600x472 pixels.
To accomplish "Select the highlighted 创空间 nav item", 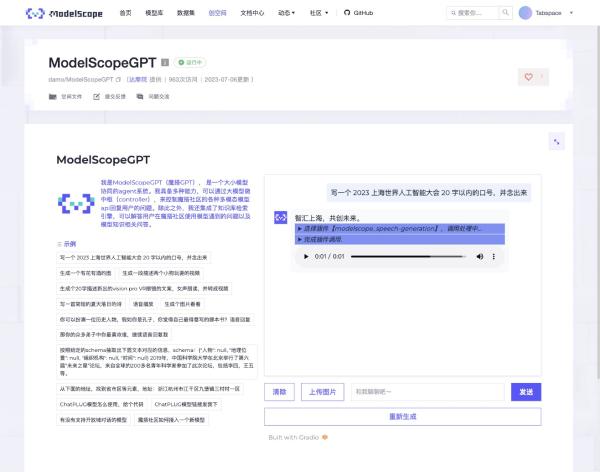I will (217, 13).
